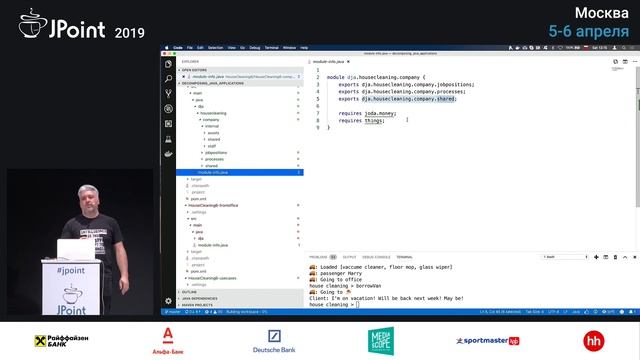Click the thumbs-up icon in status bar

587,312
